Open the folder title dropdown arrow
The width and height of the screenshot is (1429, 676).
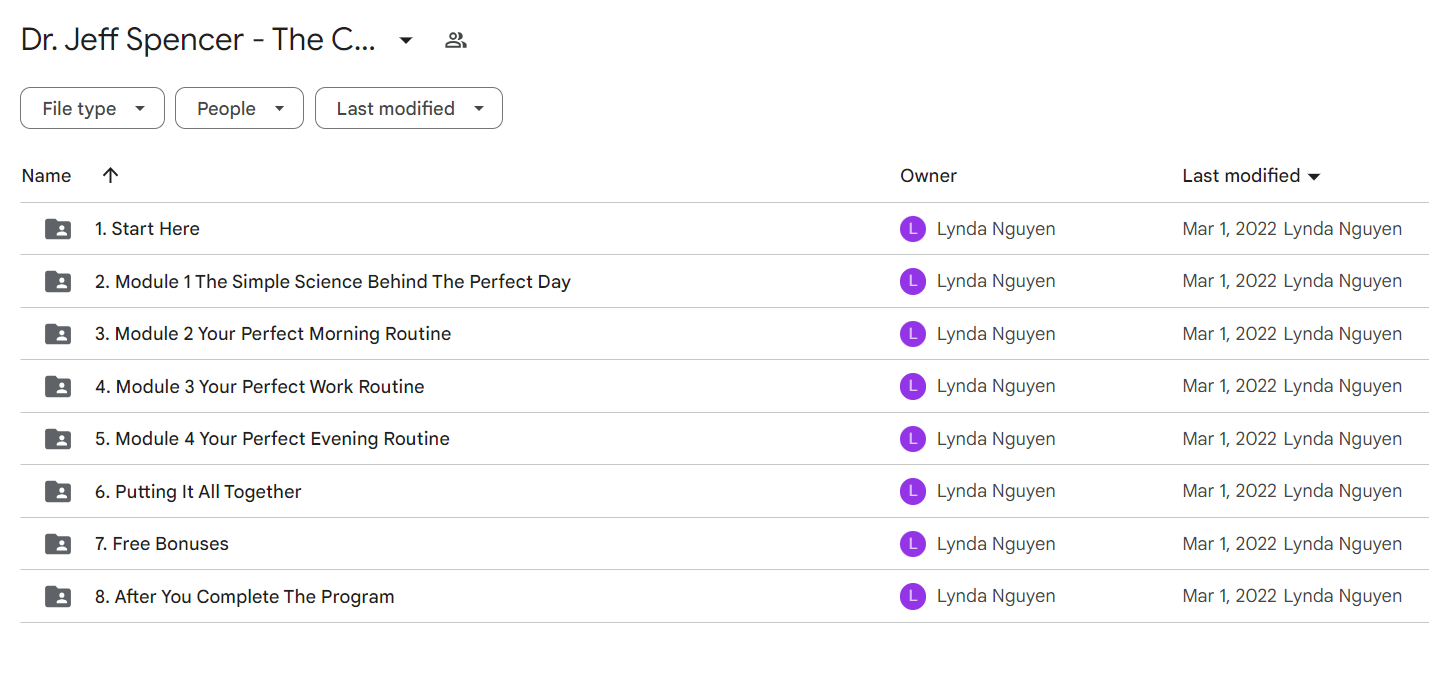406,40
